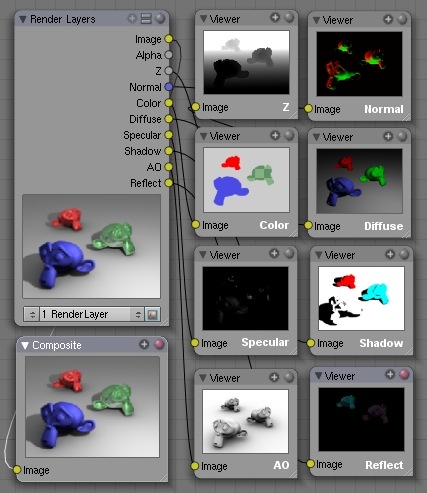Toggle the options icon in Render Layers header

click(x=146, y=18)
